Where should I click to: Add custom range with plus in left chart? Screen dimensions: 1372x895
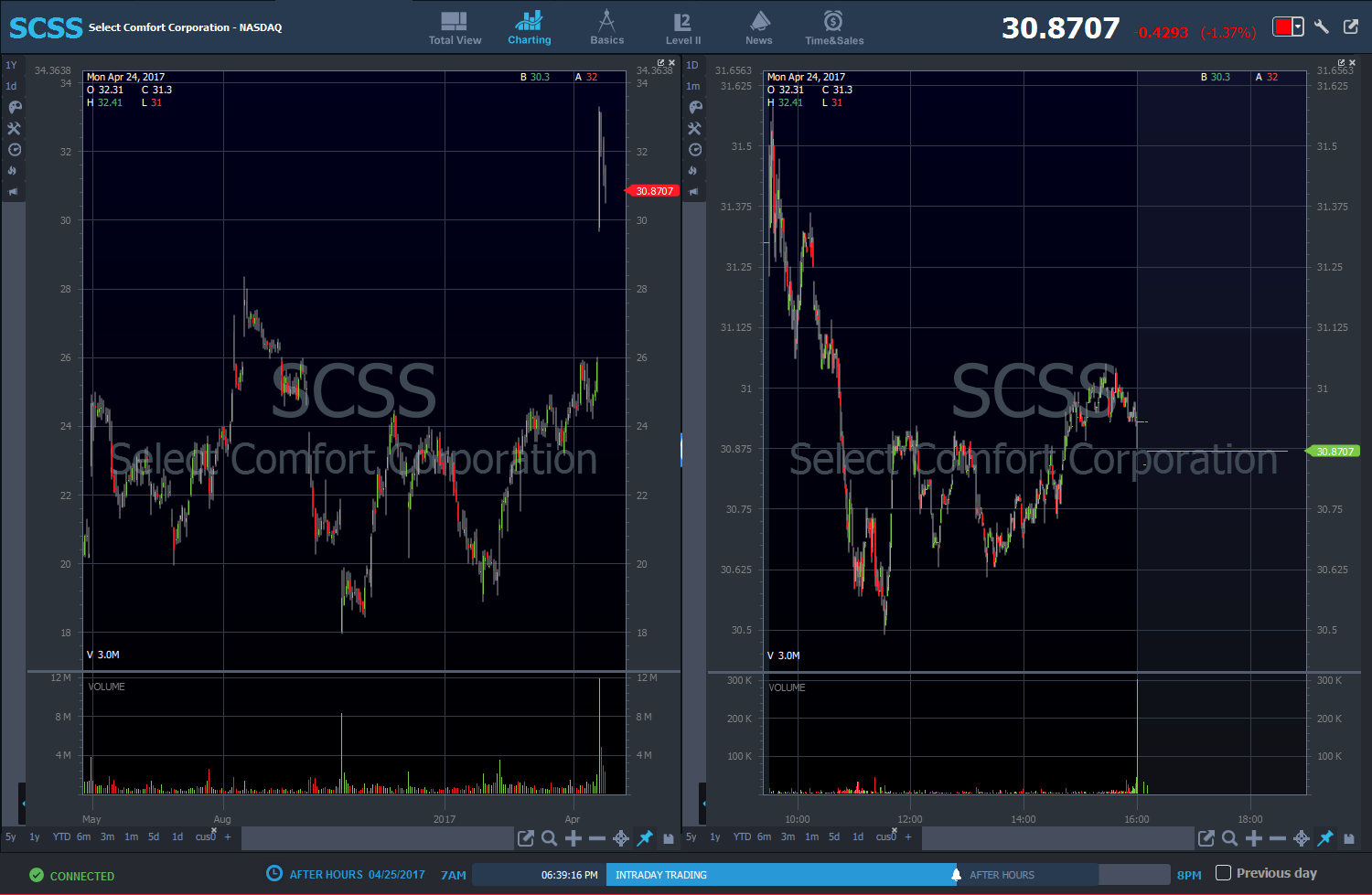click(x=228, y=836)
